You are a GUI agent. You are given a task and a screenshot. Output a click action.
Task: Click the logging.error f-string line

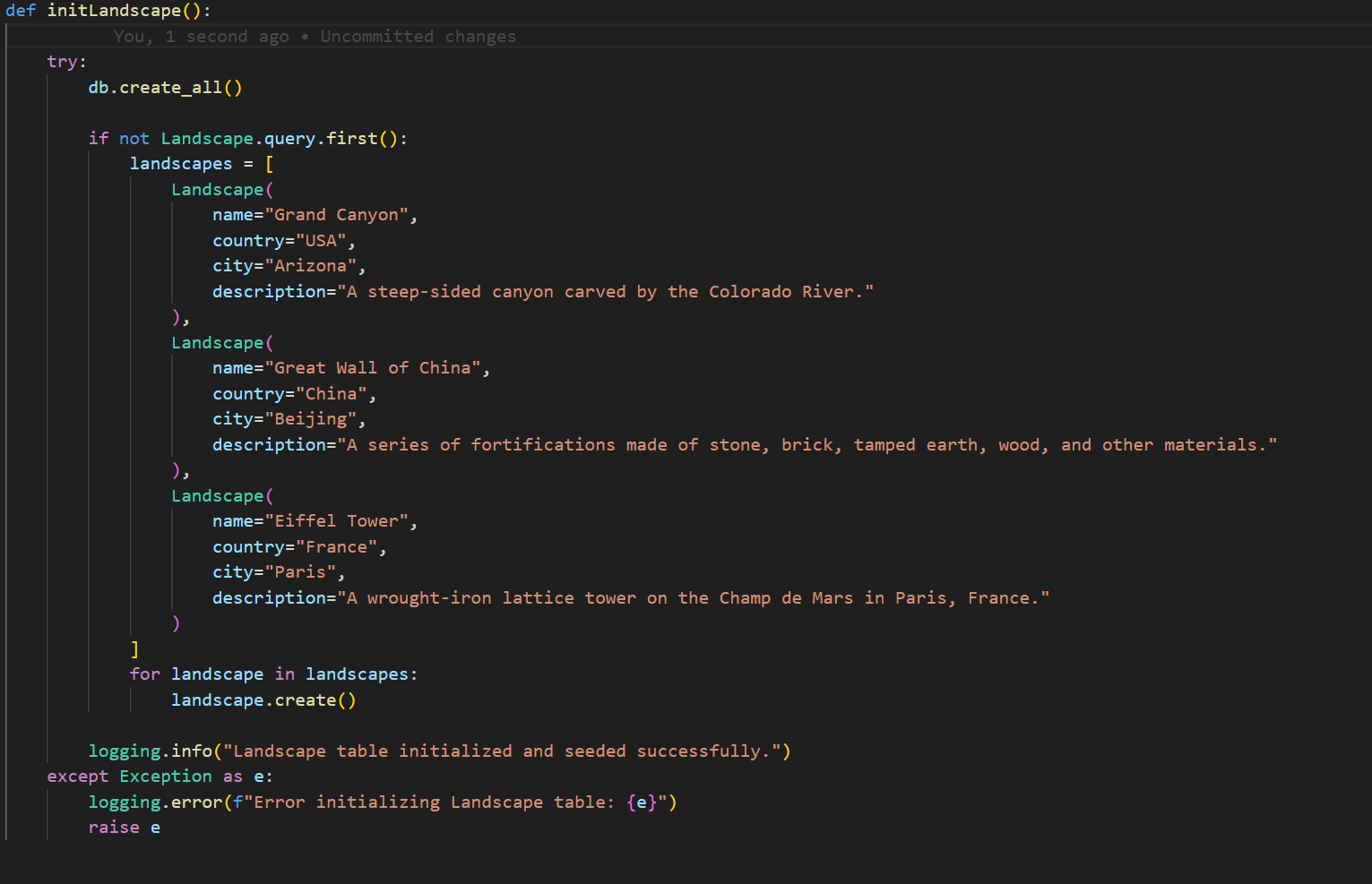click(x=383, y=802)
